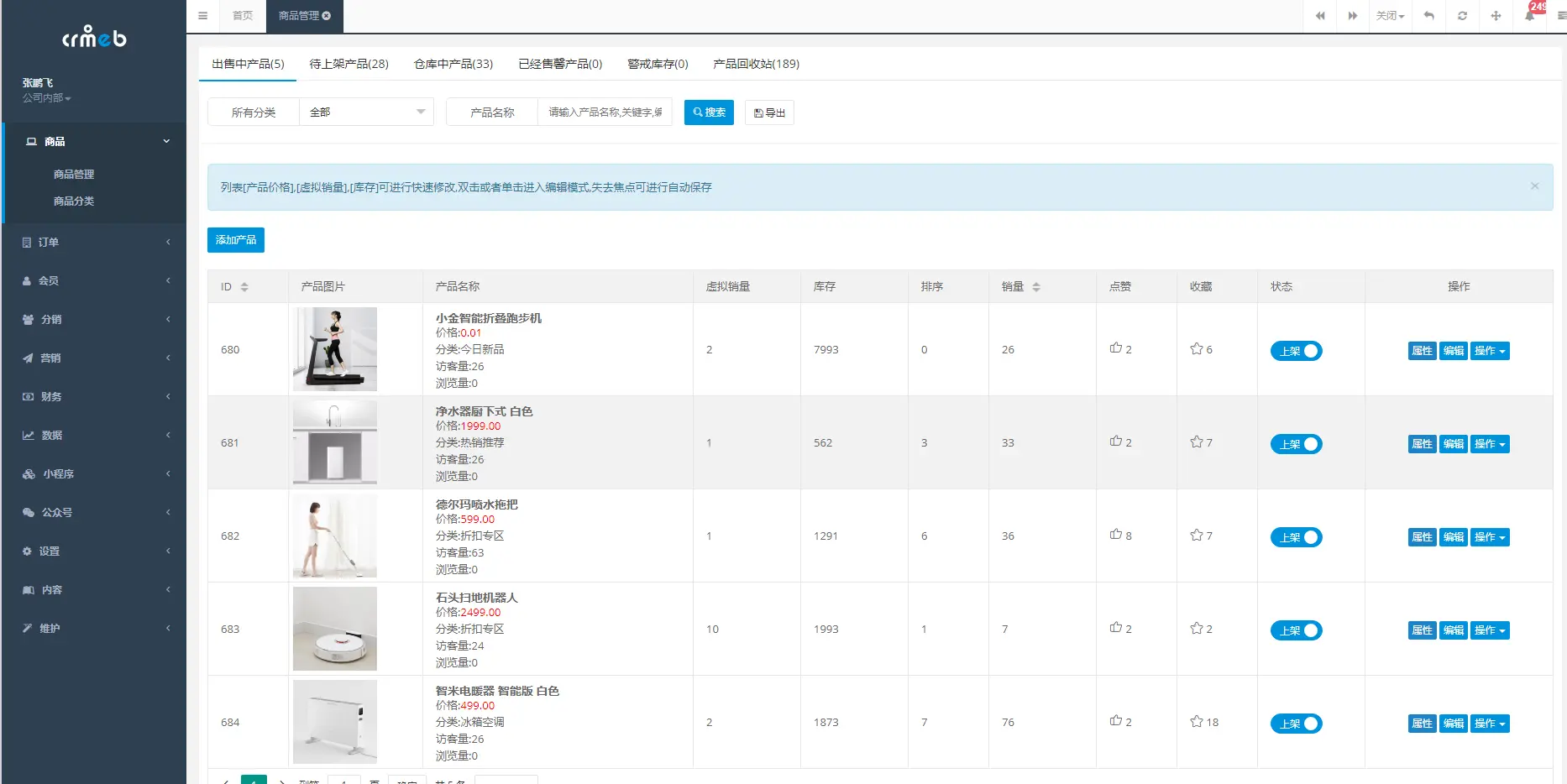This screenshot has height=784, width=1567.
Task: Open the 关闭 dropdown in the top bar
Action: pos(1390,16)
